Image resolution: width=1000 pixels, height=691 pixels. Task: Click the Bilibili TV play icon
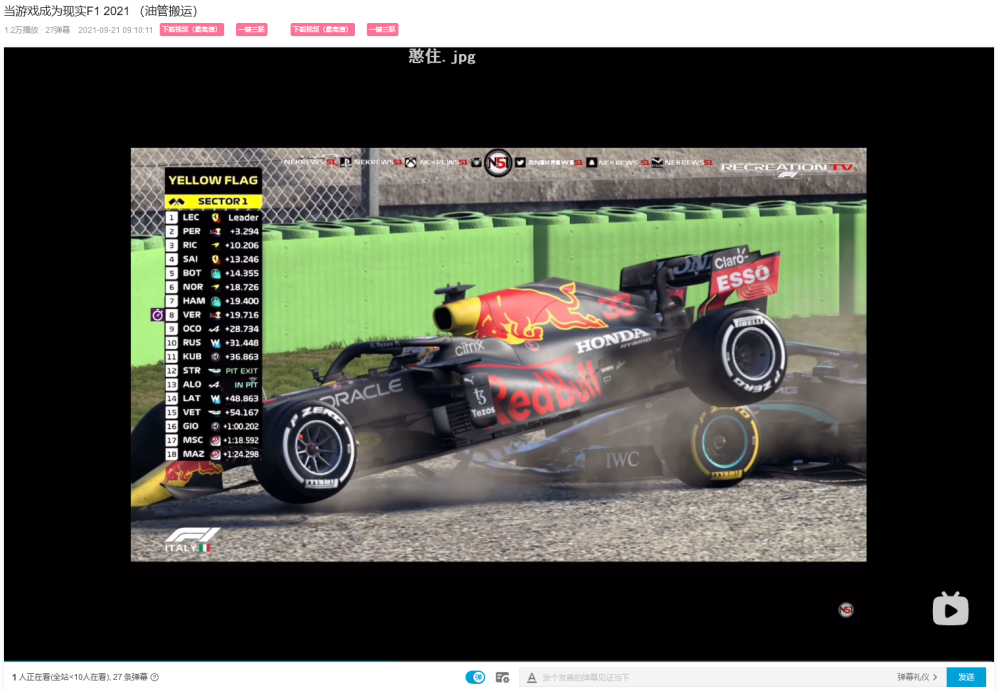(x=950, y=609)
